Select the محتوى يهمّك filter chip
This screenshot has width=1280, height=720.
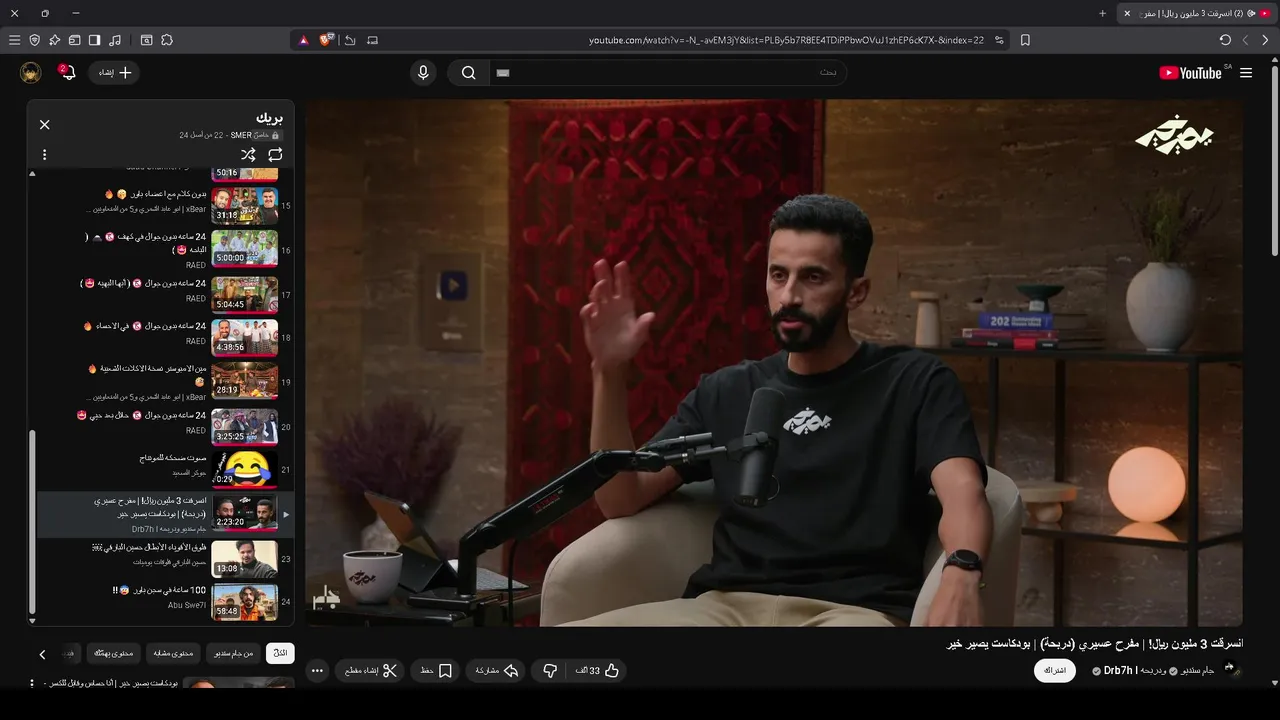tap(113, 653)
